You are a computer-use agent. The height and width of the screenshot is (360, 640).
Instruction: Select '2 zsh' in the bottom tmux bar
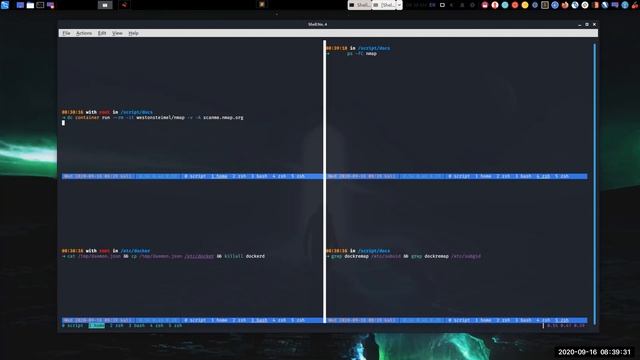point(117,326)
